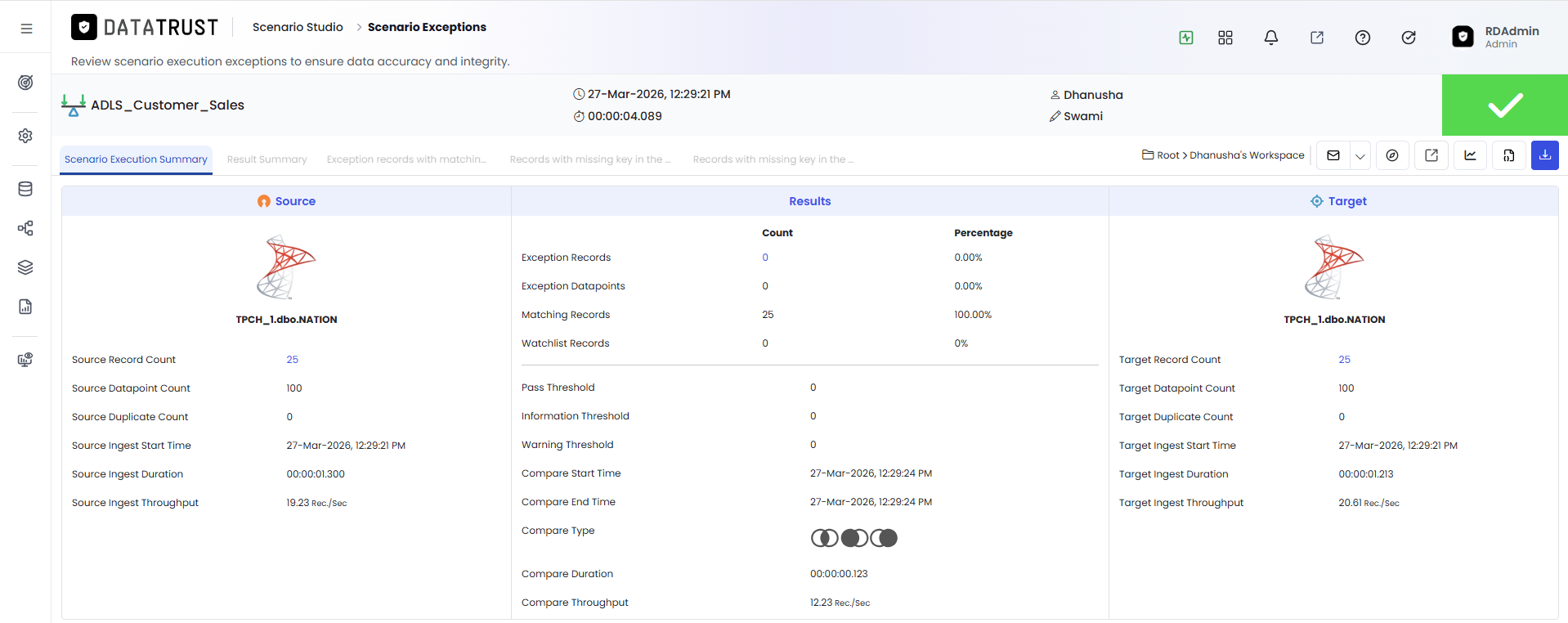Click the ADLS_Customer_Sales scenario title
The height and width of the screenshot is (623, 1568).
click(x=168, y=105)
